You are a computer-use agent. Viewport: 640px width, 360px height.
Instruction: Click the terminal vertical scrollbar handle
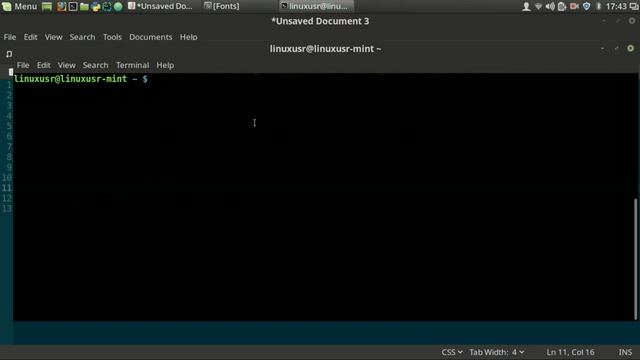coord(635,259)
